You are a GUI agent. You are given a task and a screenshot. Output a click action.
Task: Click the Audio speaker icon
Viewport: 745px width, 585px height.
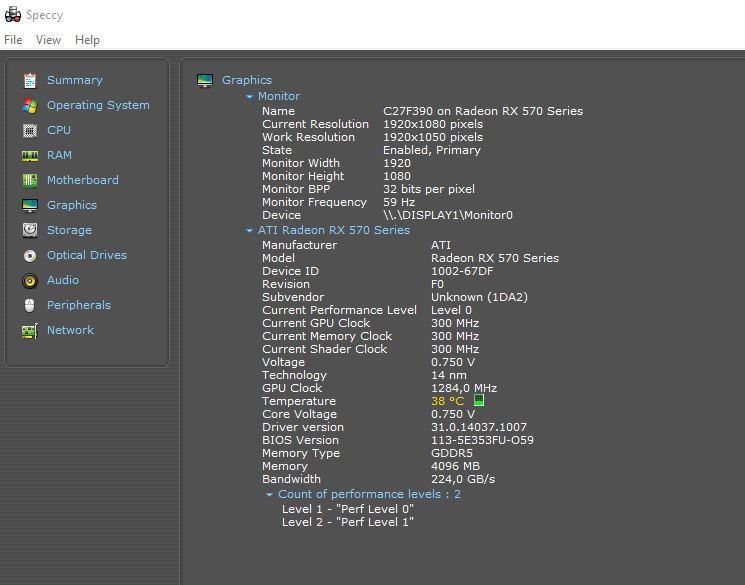point(30,280)
